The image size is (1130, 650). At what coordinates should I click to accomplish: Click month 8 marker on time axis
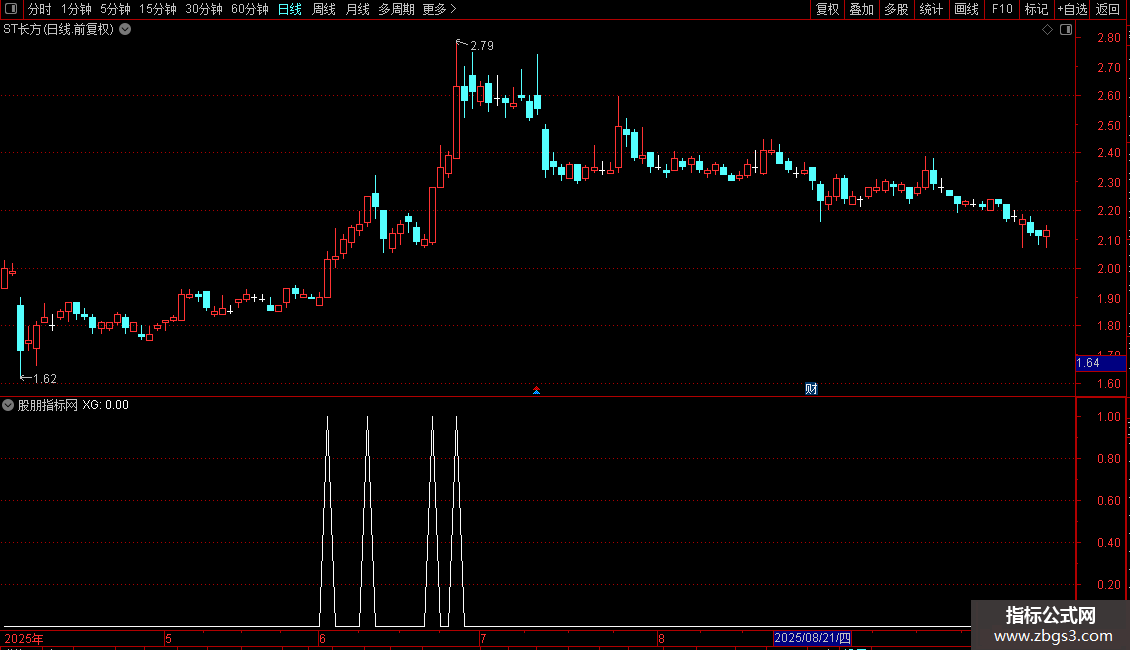[x=661, y=638]
